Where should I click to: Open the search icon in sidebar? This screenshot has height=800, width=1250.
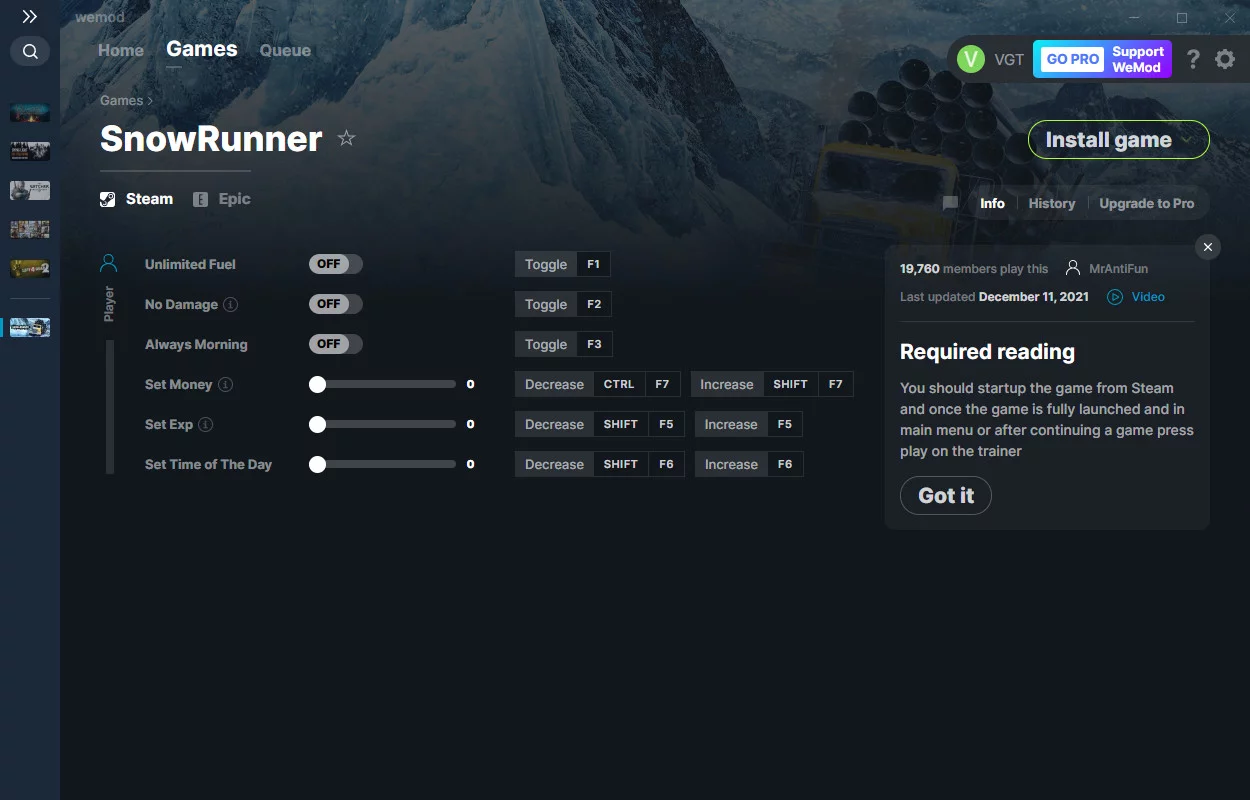pyautogui.click(x=30, y=51)
